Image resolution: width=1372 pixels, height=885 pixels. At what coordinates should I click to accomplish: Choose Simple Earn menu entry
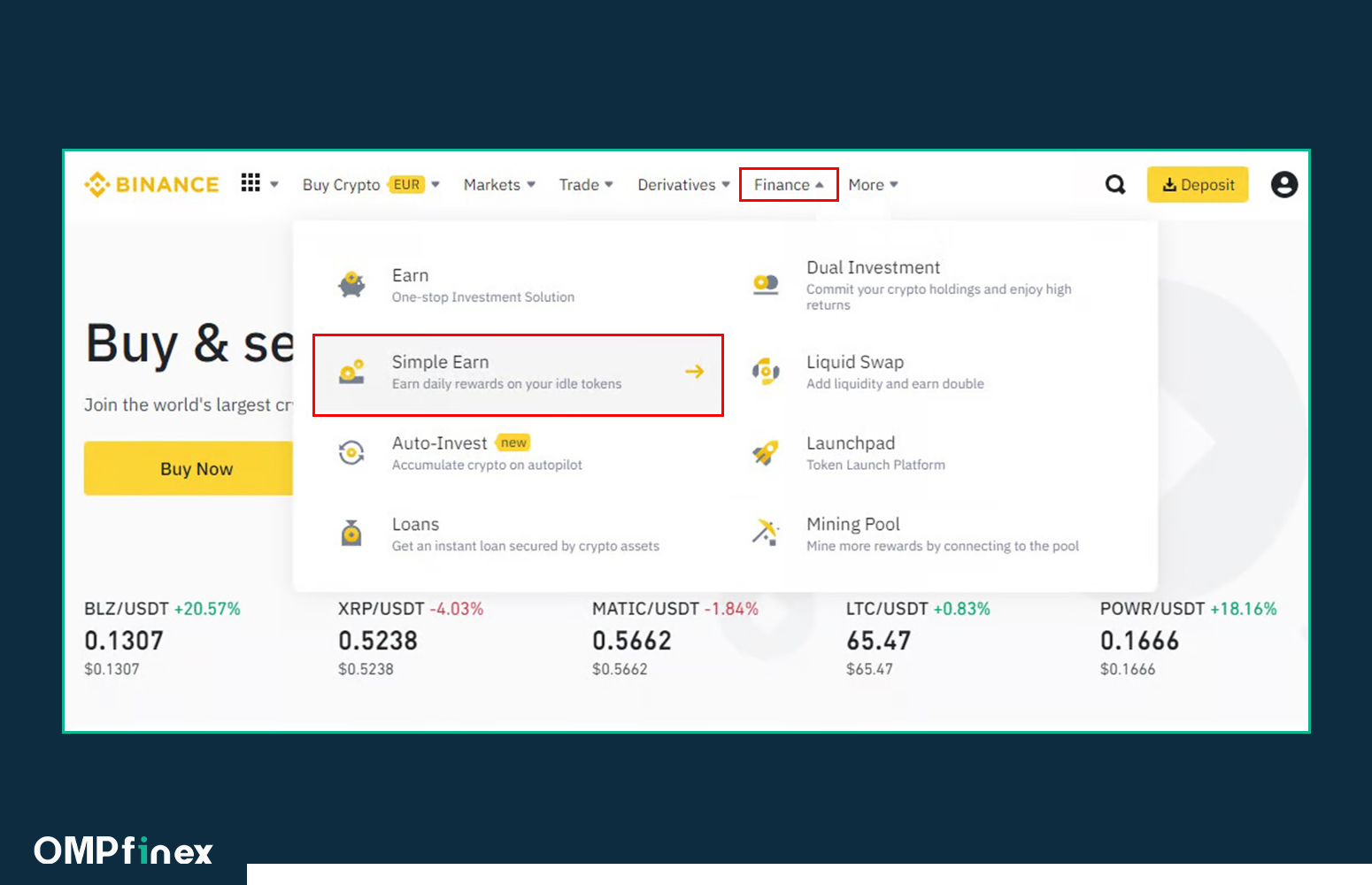pyautogui.click(x=519, y=375)
